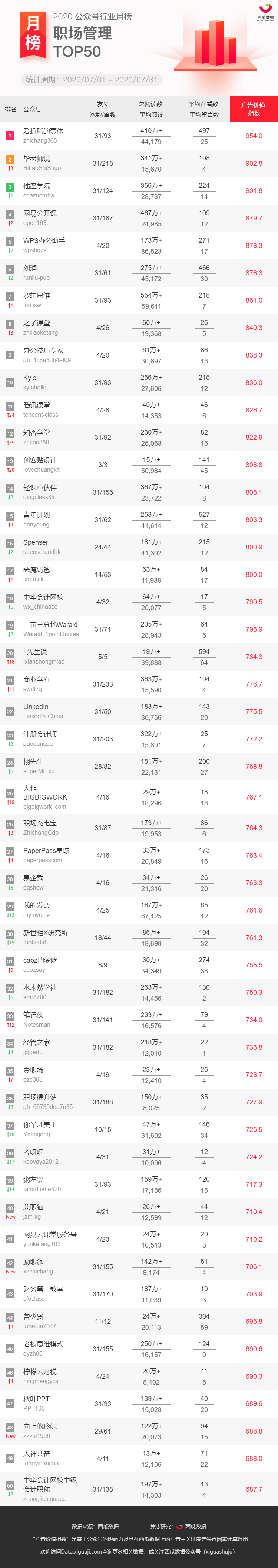
Task: Select the 发文 次数/篇数 column header
Action: tap(103, 109)
